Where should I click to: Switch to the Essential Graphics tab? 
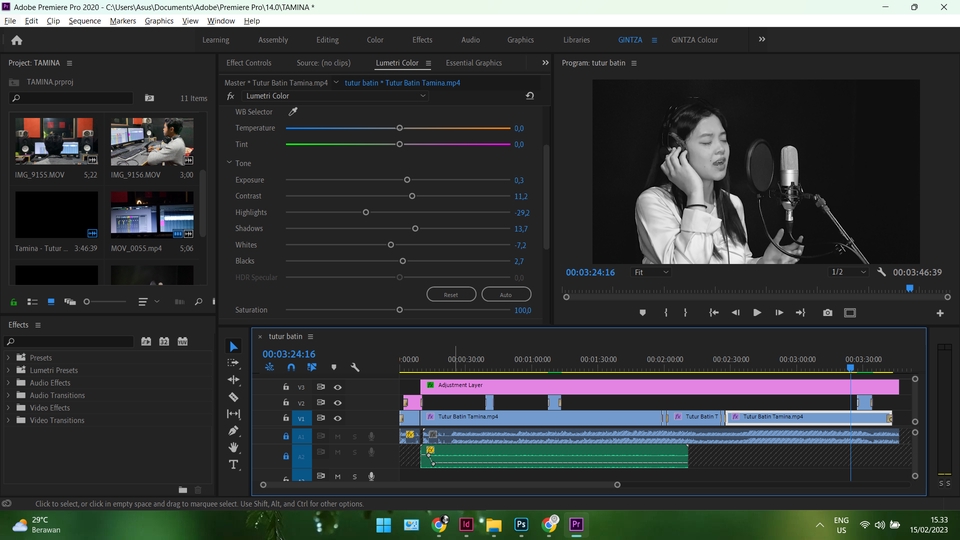point(474,63)
